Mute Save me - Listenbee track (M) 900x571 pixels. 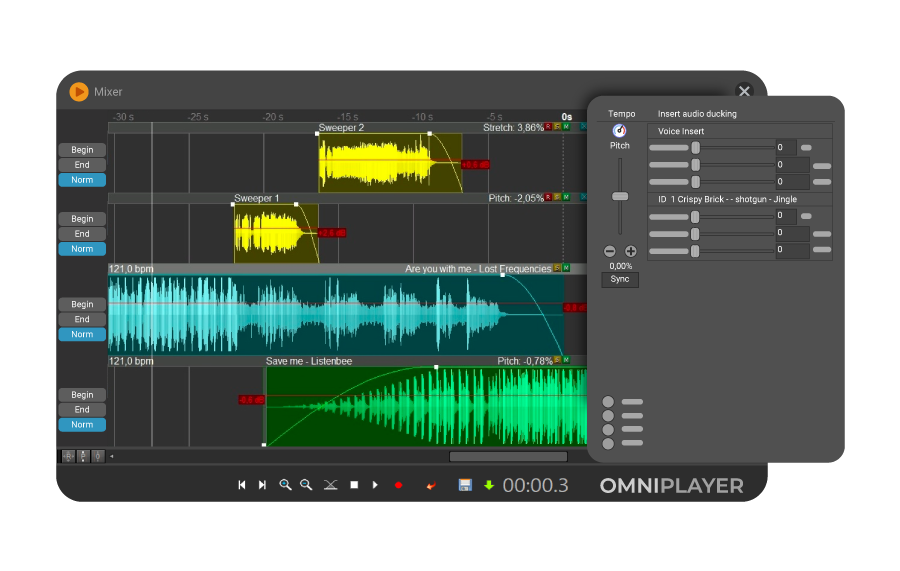(567, 360)
